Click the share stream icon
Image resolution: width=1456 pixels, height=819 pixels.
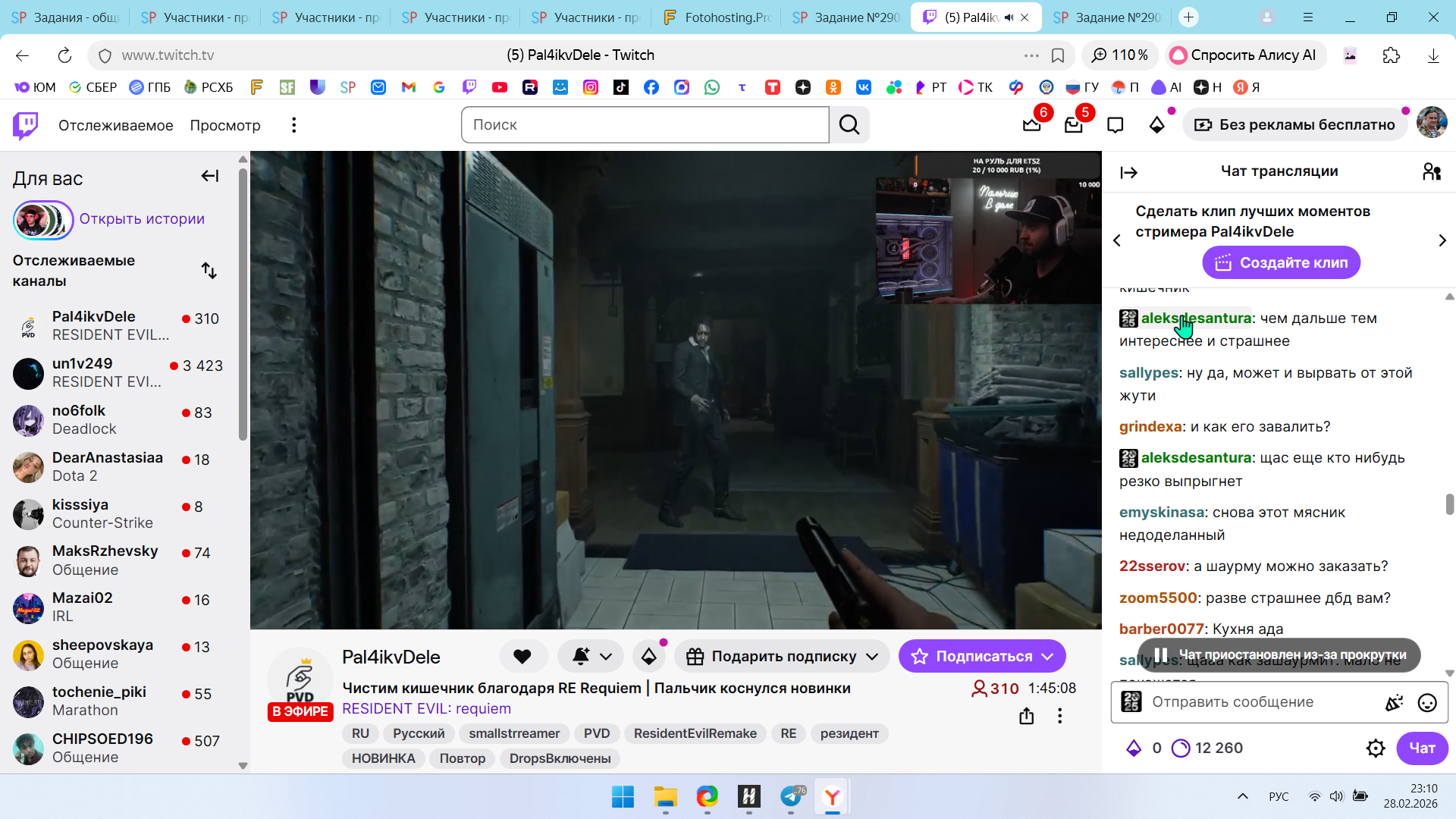(1027, 716)
